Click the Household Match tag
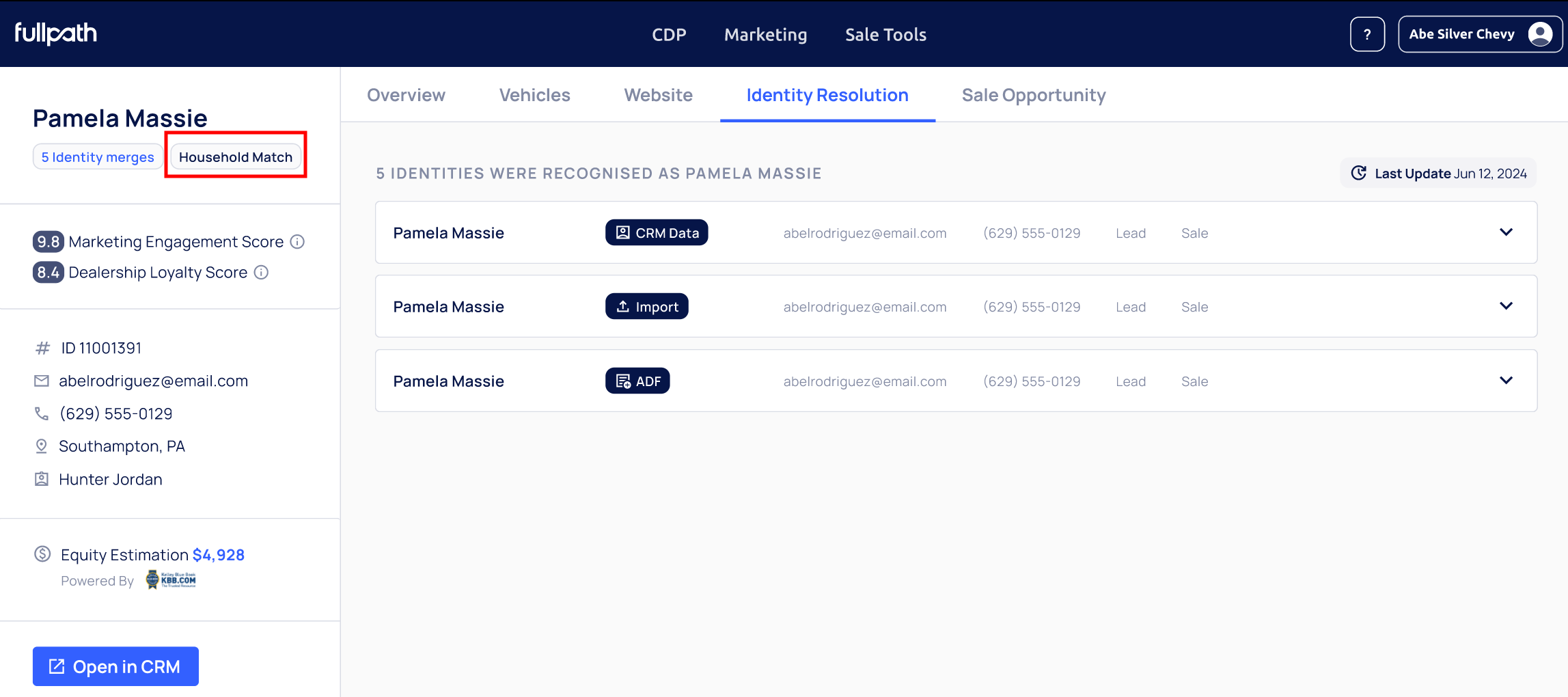Viewport: 1568px width, 697px height. pos(236,157)
